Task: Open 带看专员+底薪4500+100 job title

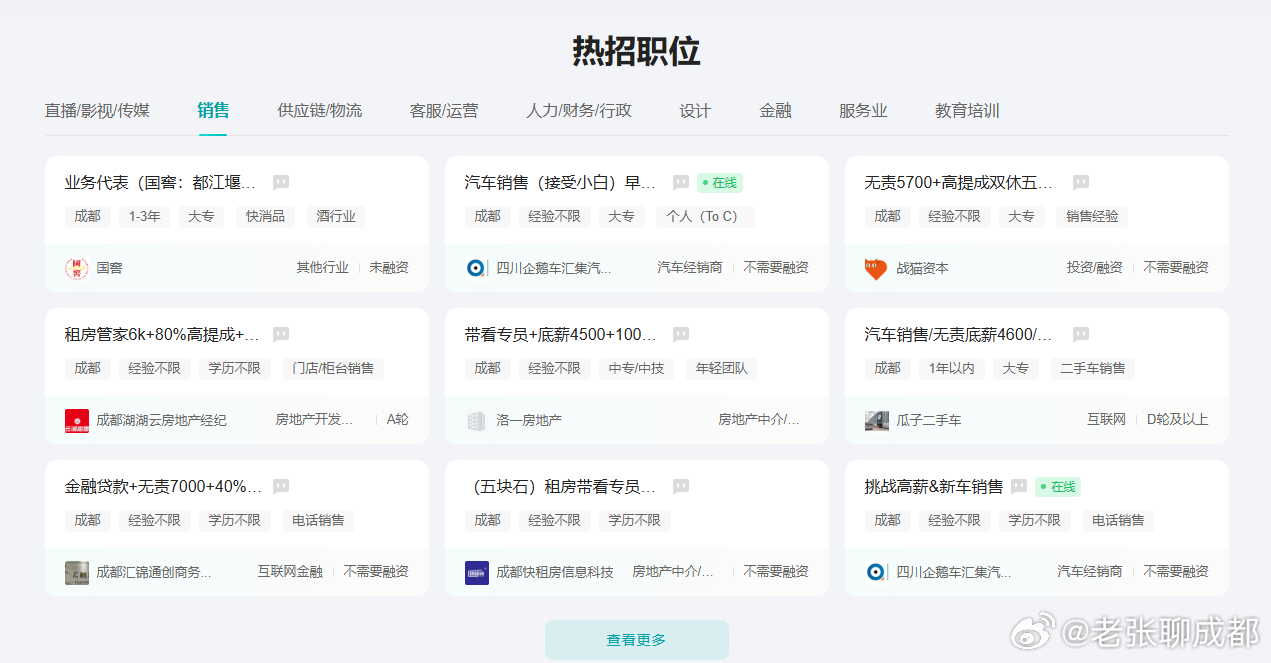Action: (x=560, y=335)
